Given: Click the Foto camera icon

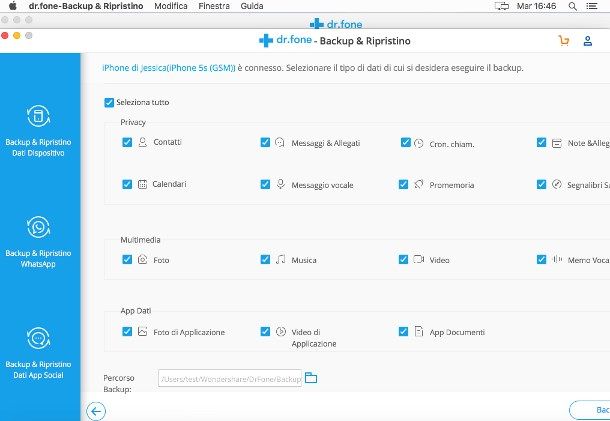Looking at the screenshot, I should click(143, 260).
